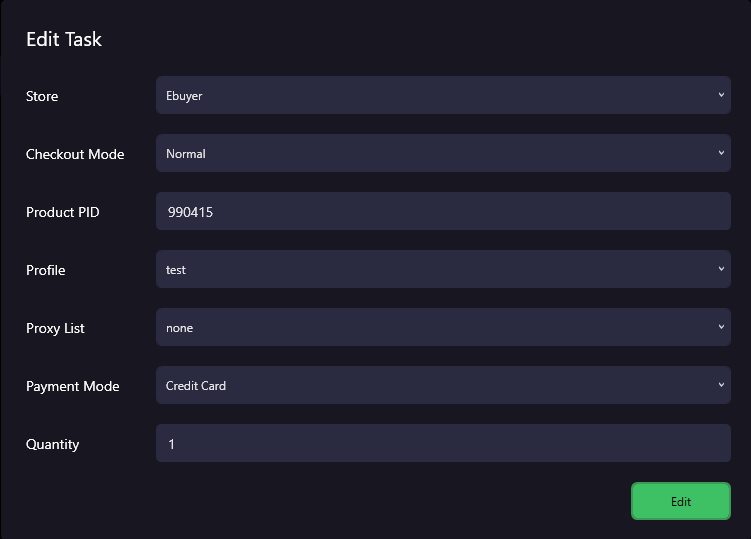Click the Product PID field label

pos(63,213)
